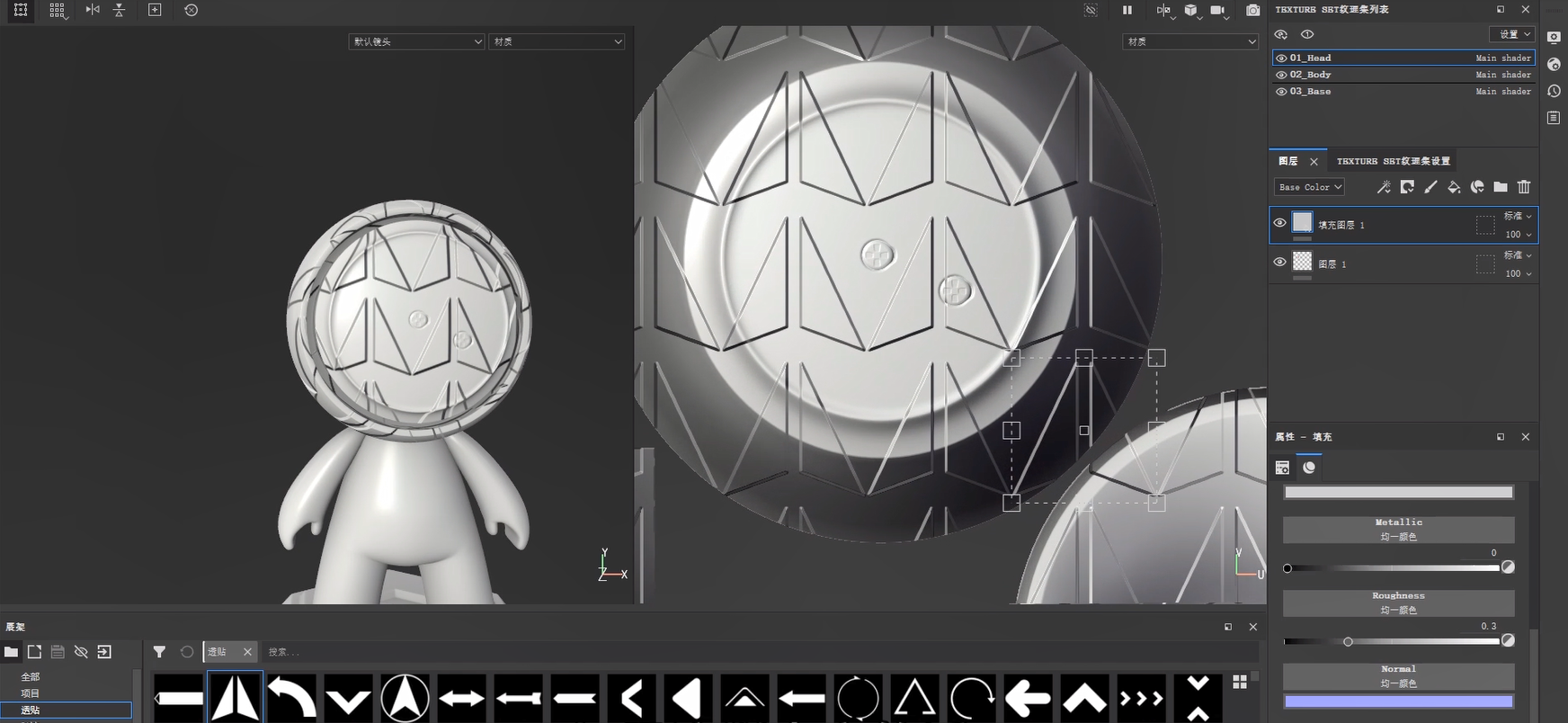Open the 设置 dropdown in texture set list
Screen dimensions: 1568x723
coord(1512,34)
